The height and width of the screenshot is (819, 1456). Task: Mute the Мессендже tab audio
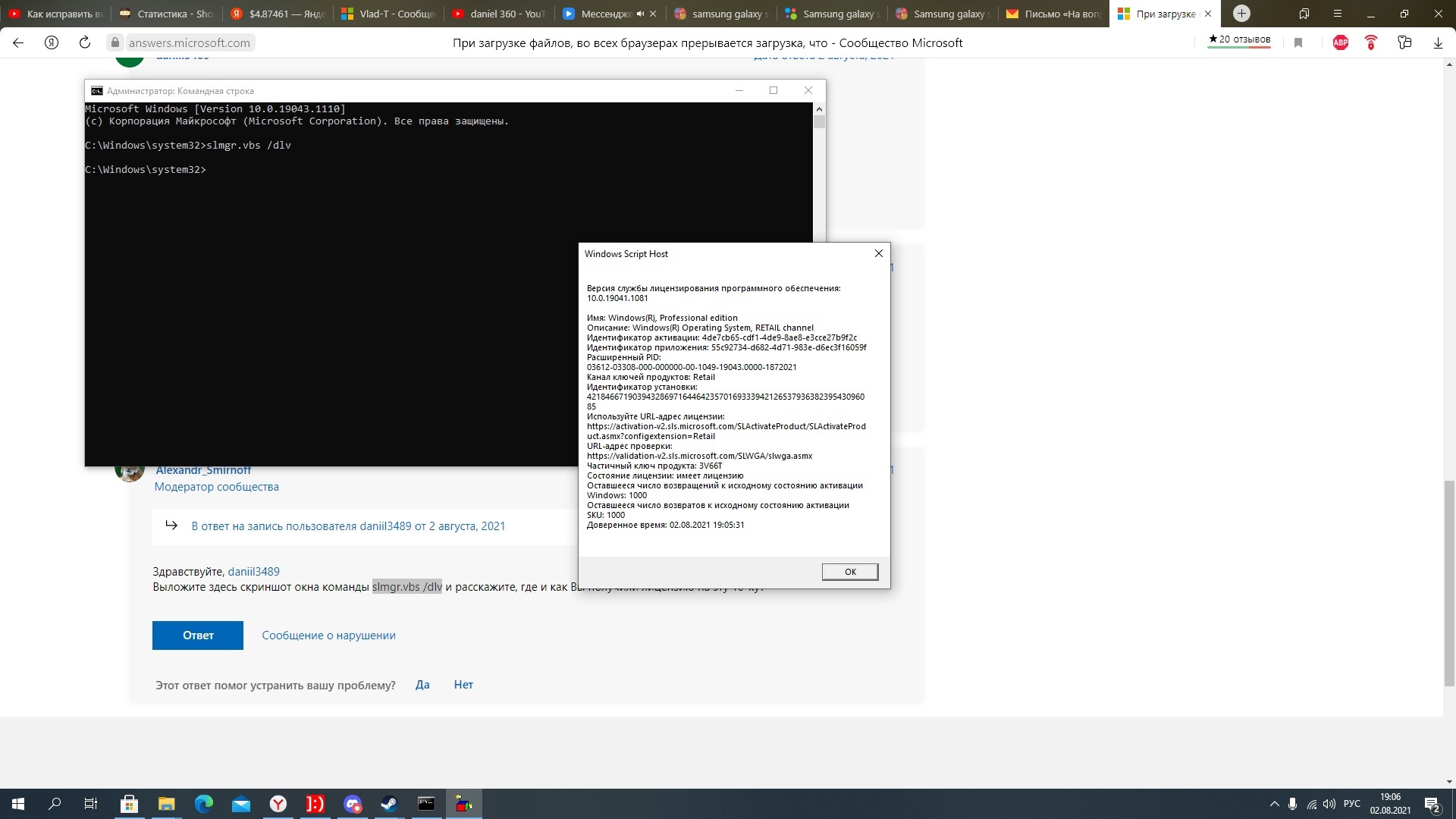pos(641,14)
